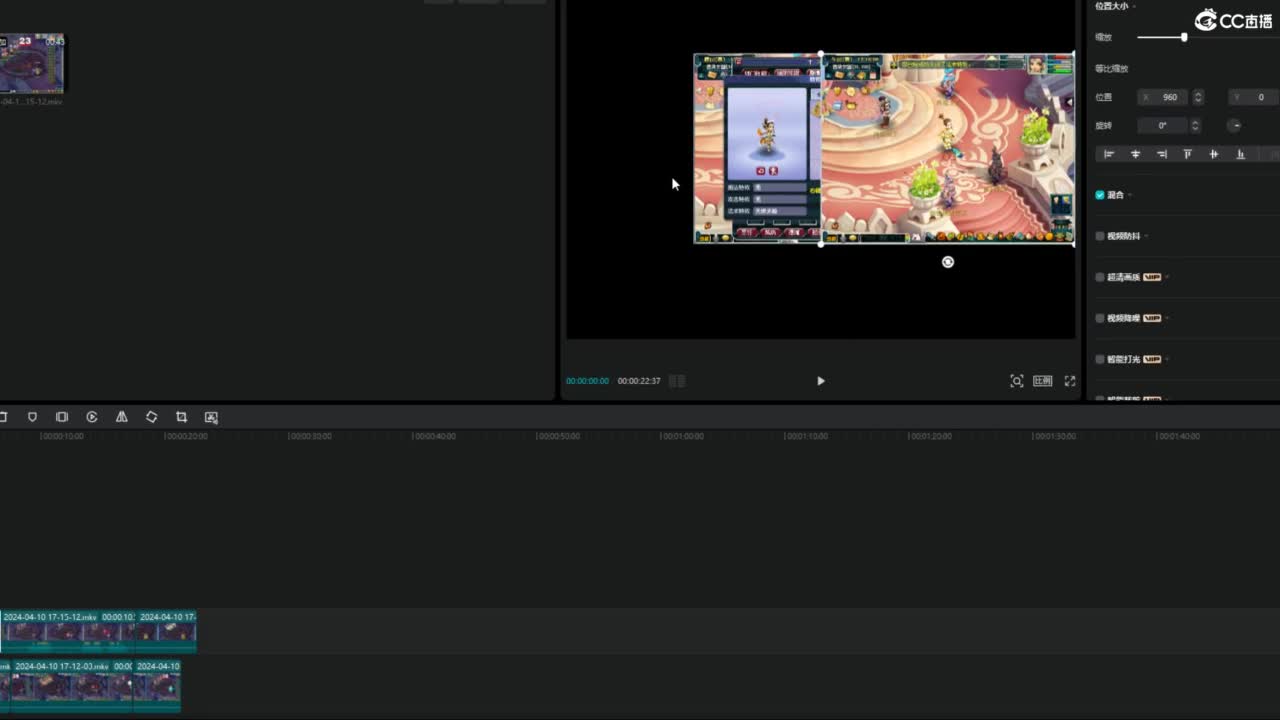Screen dimensions: 1280x720
Task: Click the rotation stepper arrows
Action: pos(1195,125)
